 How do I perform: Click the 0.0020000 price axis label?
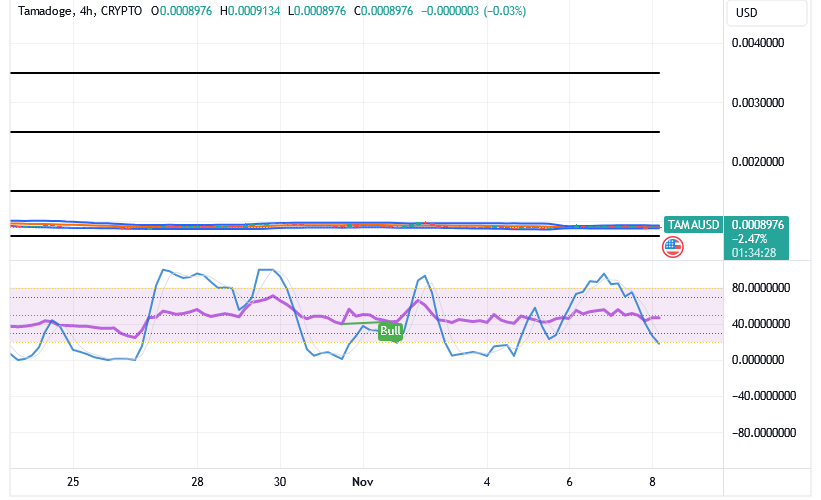(x=758, y=162)
